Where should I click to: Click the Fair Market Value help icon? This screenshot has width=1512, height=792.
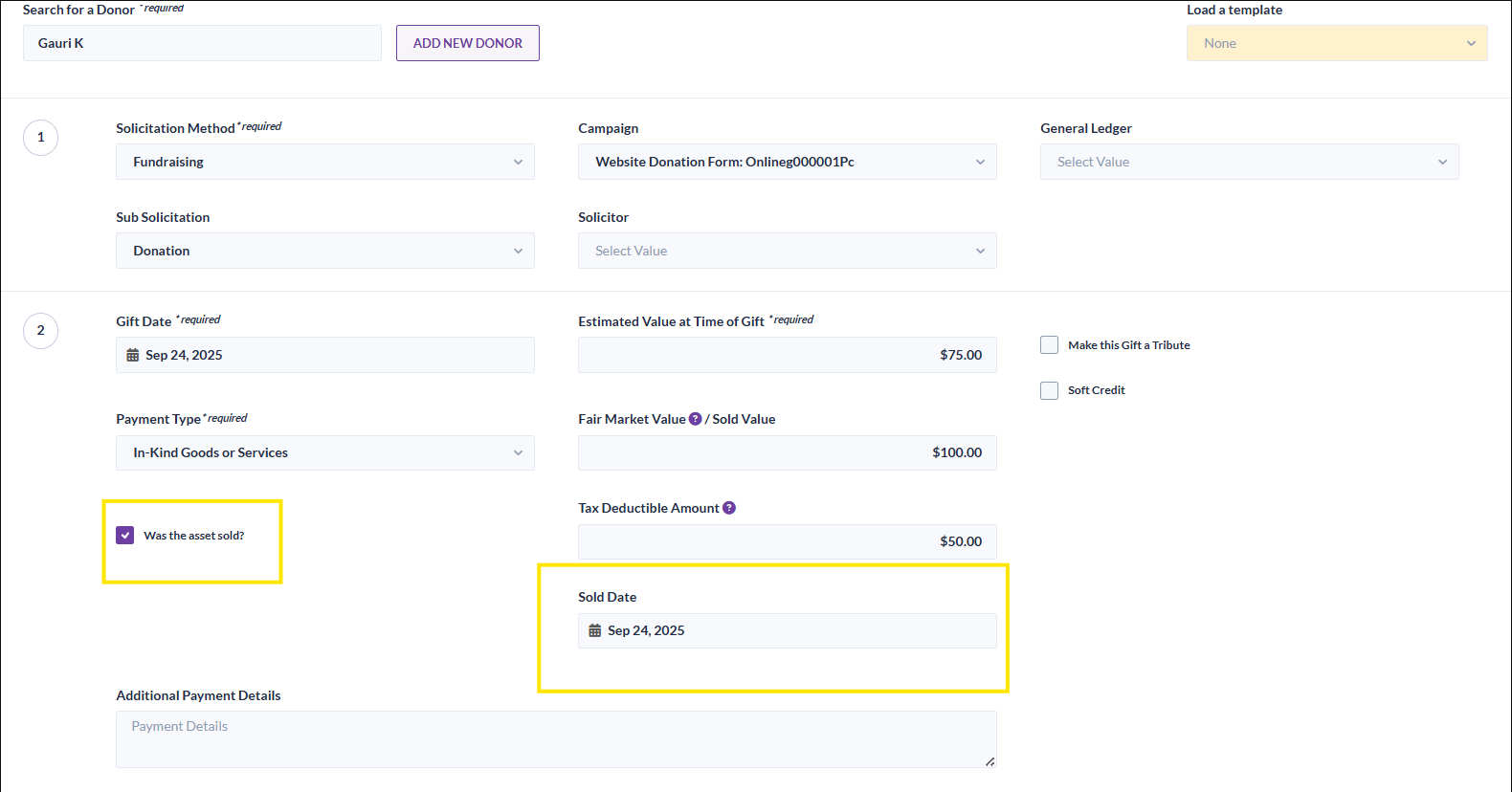tap(696, 419)
